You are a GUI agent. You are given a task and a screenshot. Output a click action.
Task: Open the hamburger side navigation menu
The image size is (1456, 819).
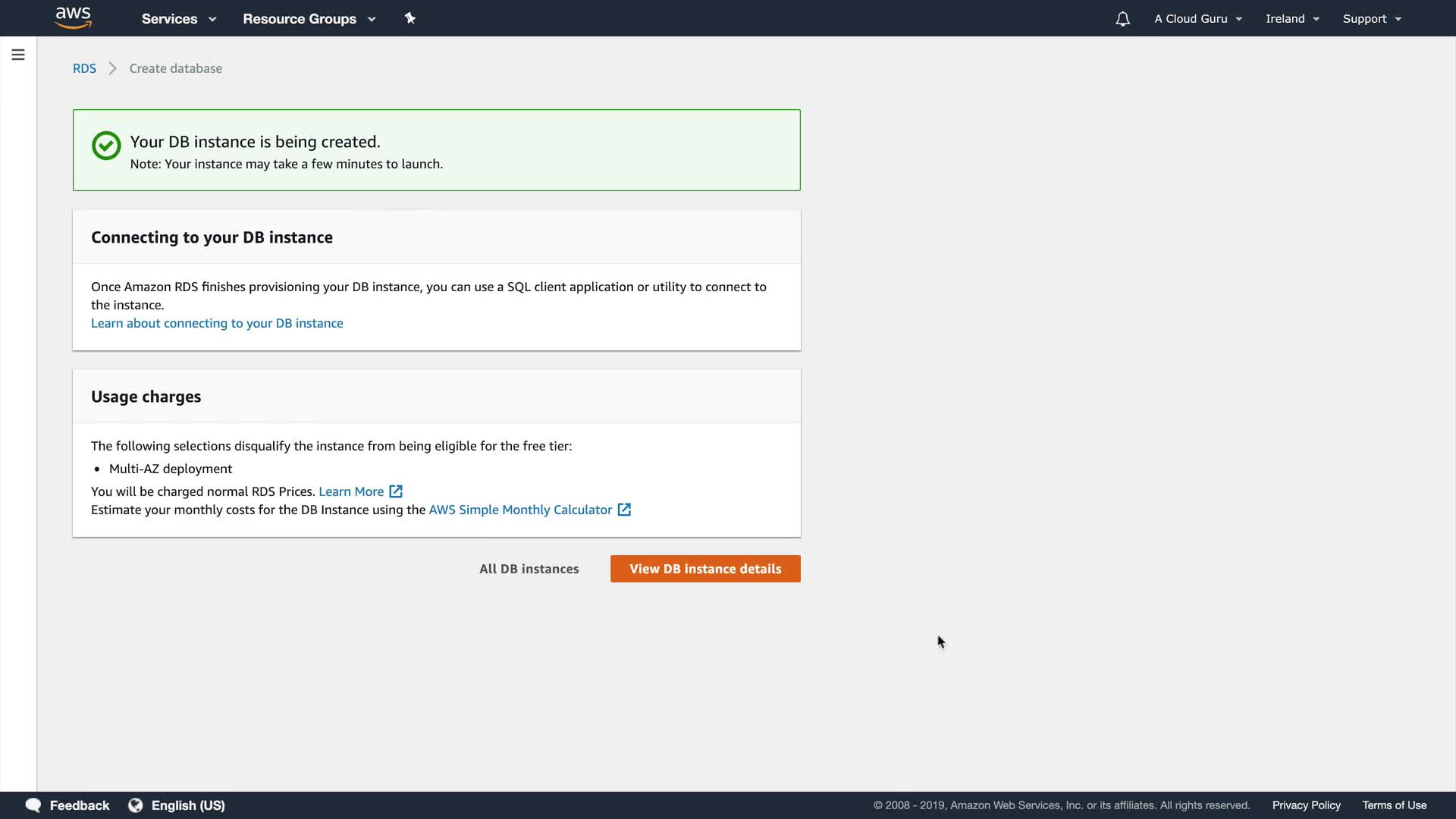coord(18,55)
